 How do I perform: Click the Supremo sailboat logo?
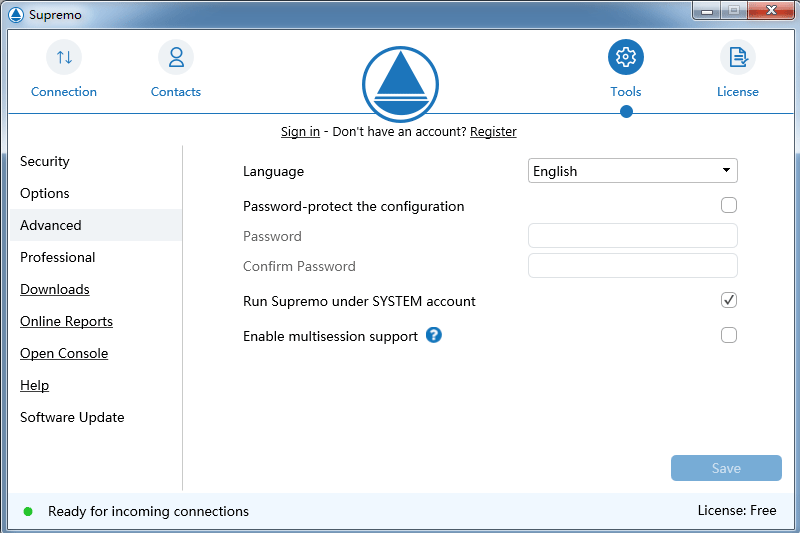[401, 84]
